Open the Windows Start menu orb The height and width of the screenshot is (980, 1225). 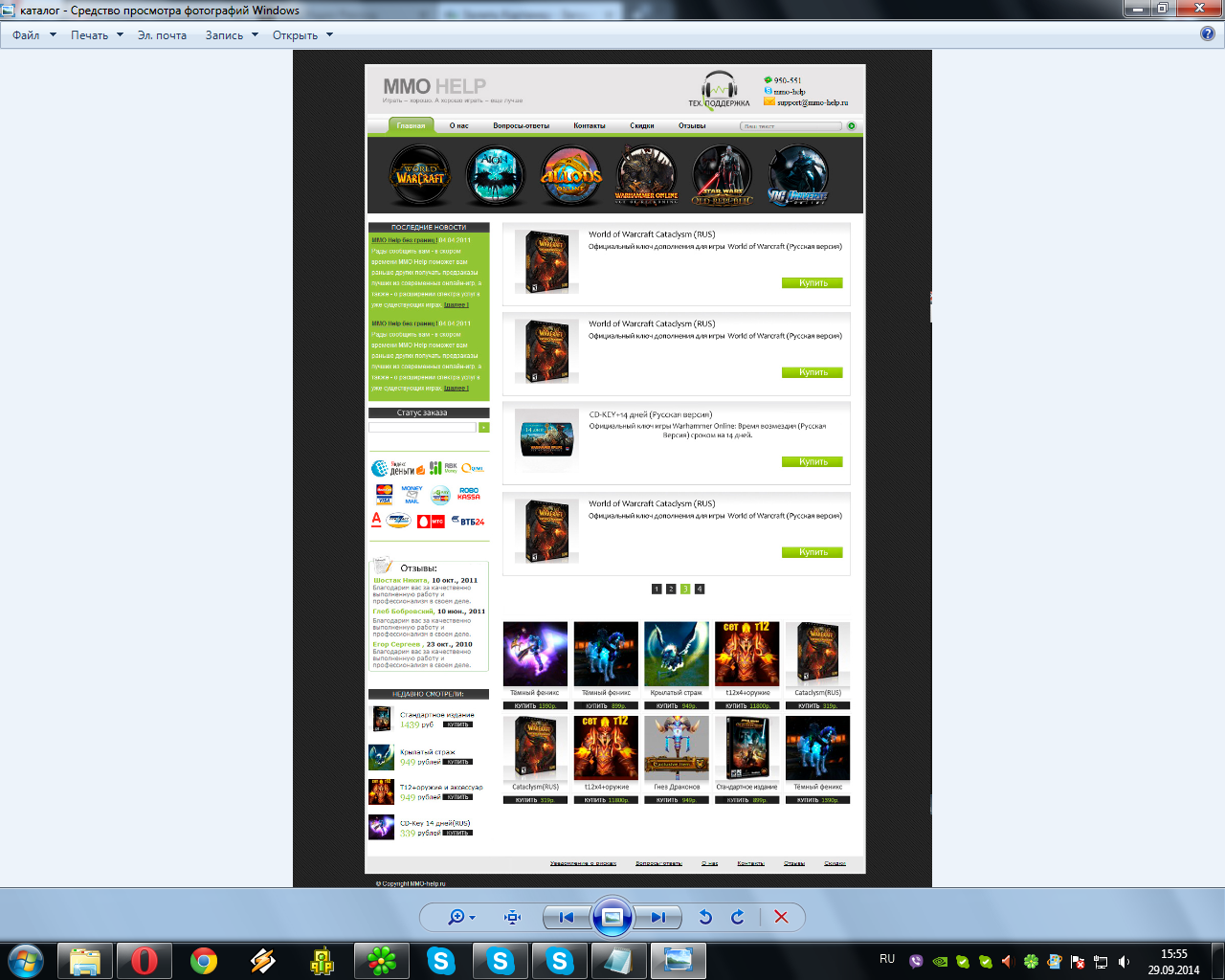point(26,961)
